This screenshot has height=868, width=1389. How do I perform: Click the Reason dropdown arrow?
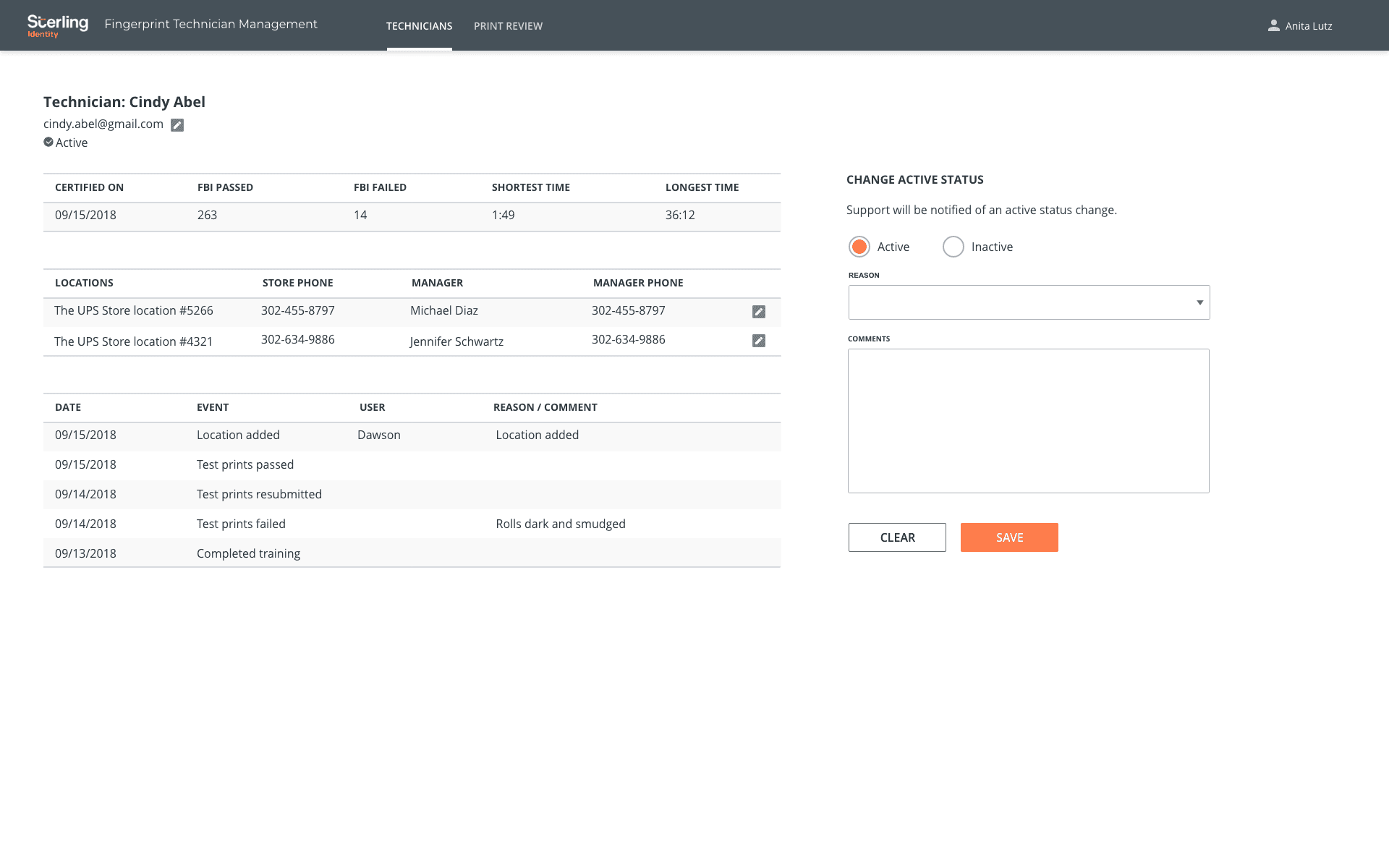tap(1199, 302)
